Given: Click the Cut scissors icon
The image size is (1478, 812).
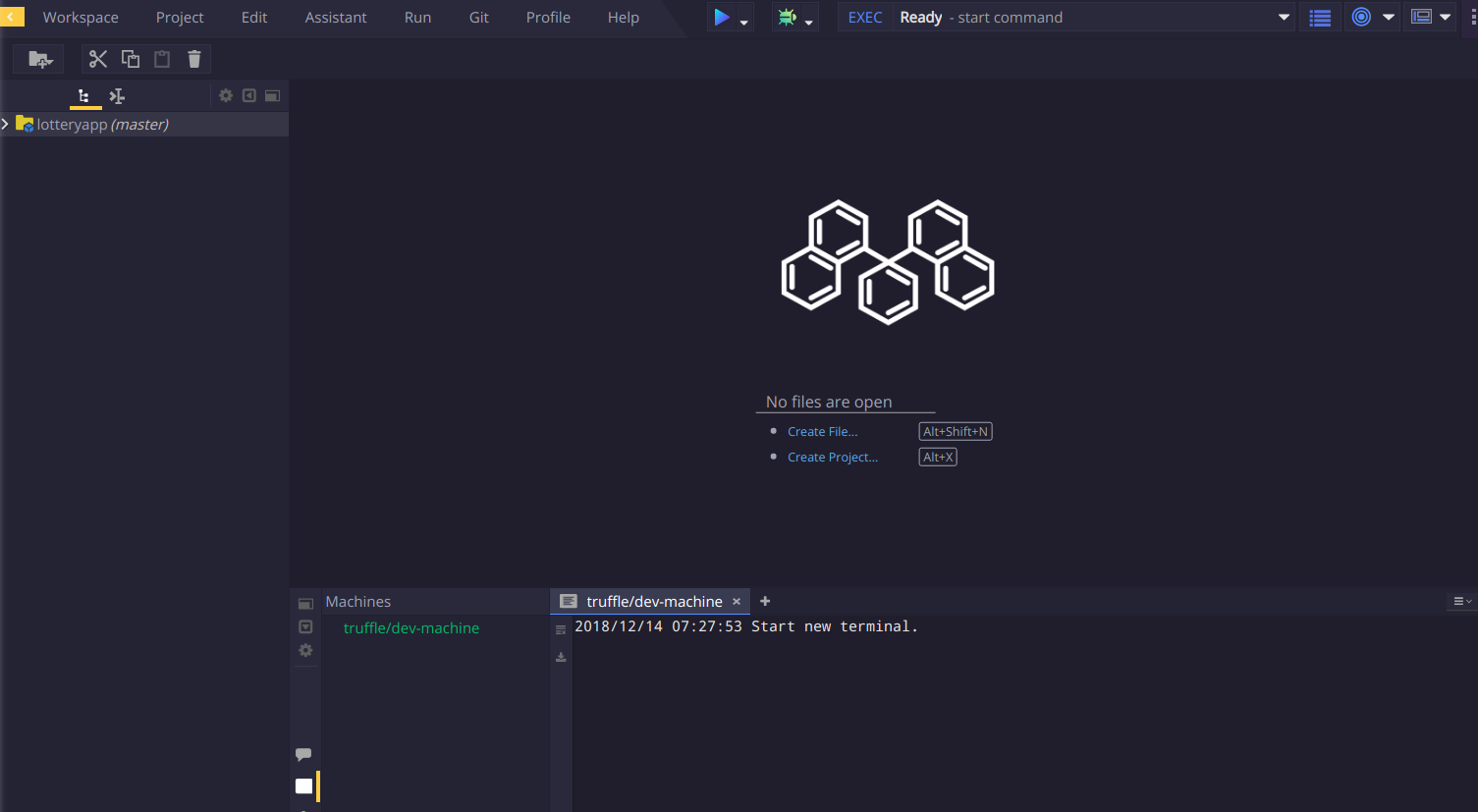Looking at the screenshot, I should tap(97, 59).
